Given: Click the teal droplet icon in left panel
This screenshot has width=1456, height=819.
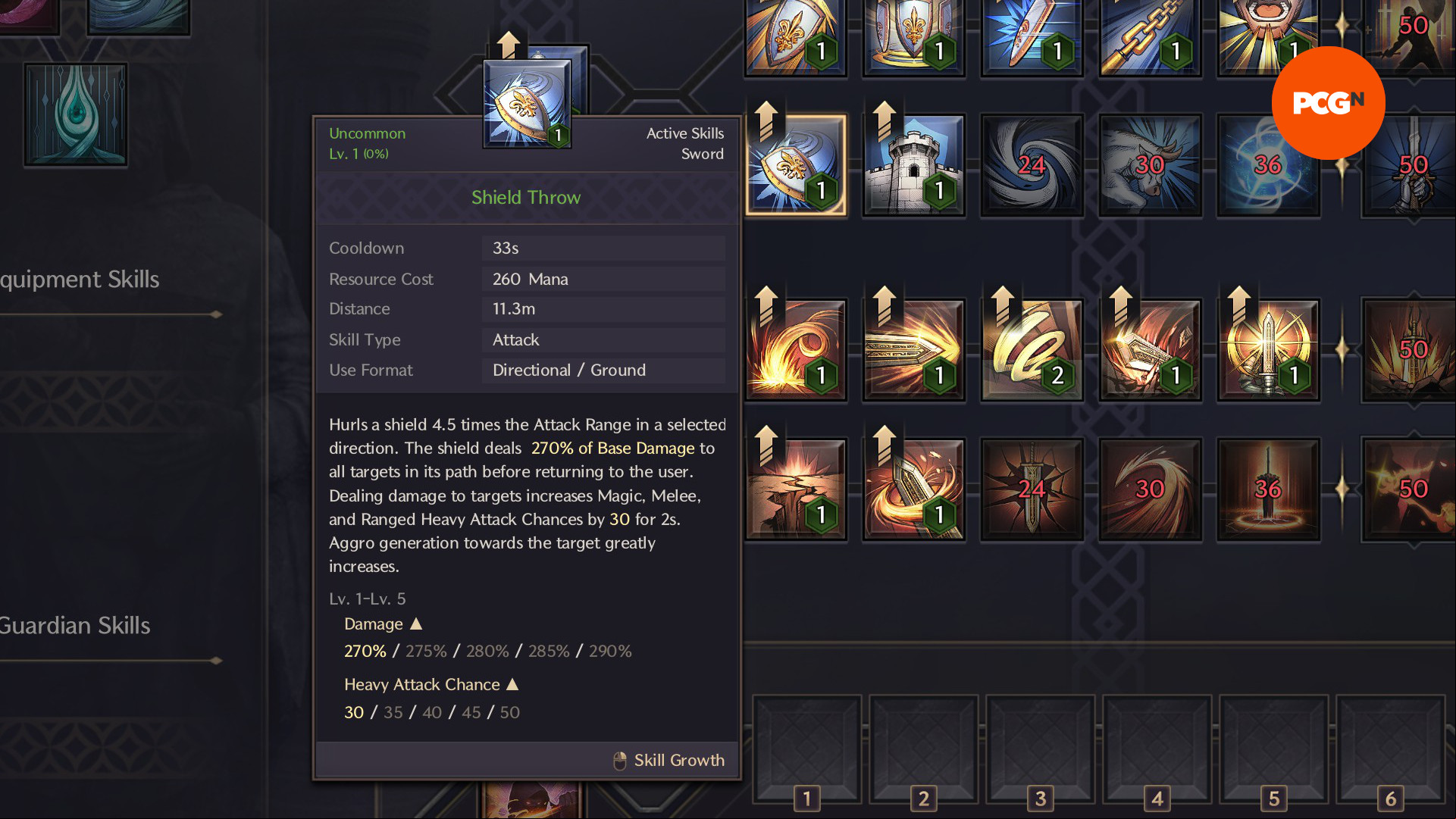Looking at the screenshot, I should [x=76, y=114].
